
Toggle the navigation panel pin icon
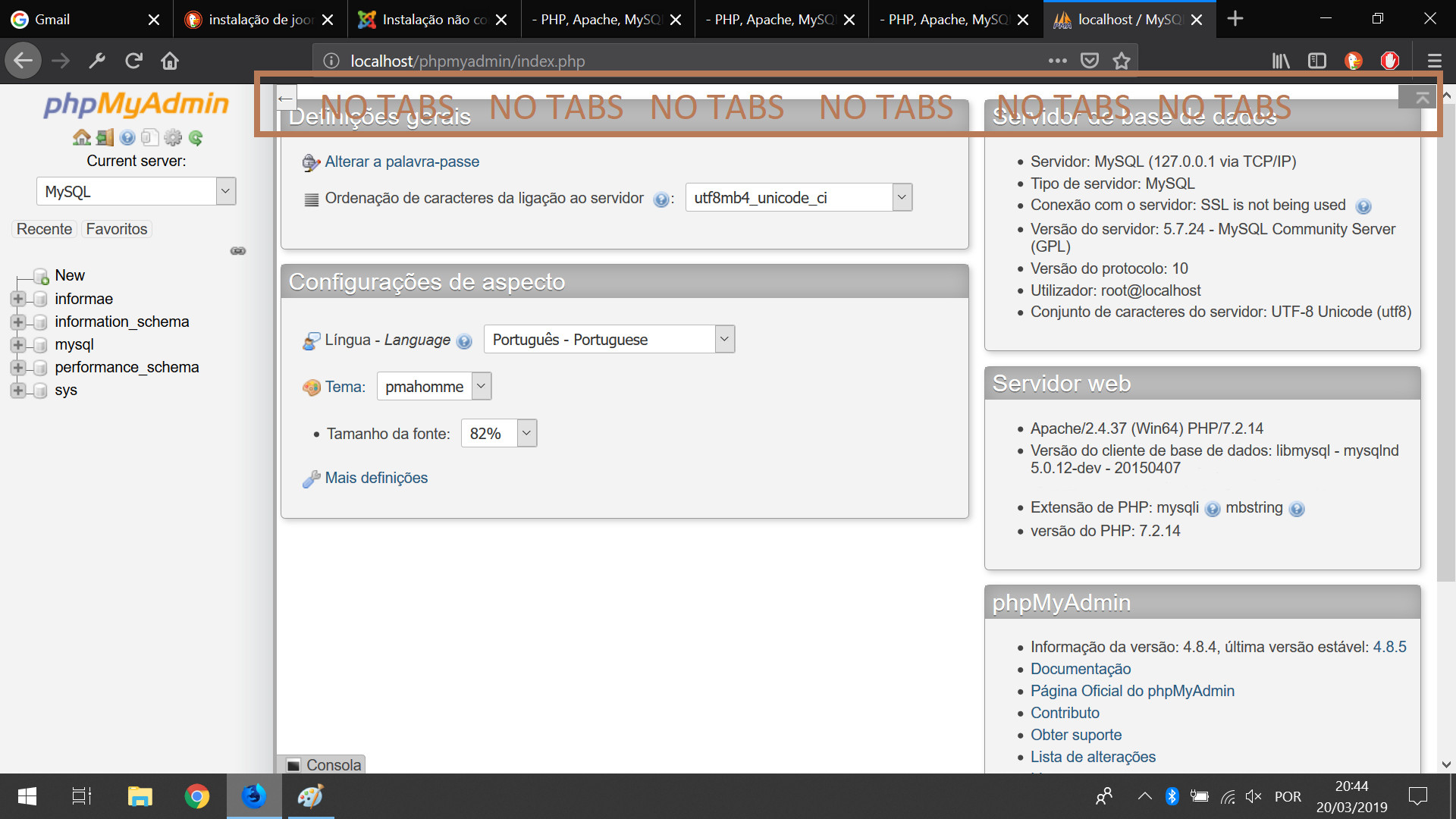(x=237, y=250)
